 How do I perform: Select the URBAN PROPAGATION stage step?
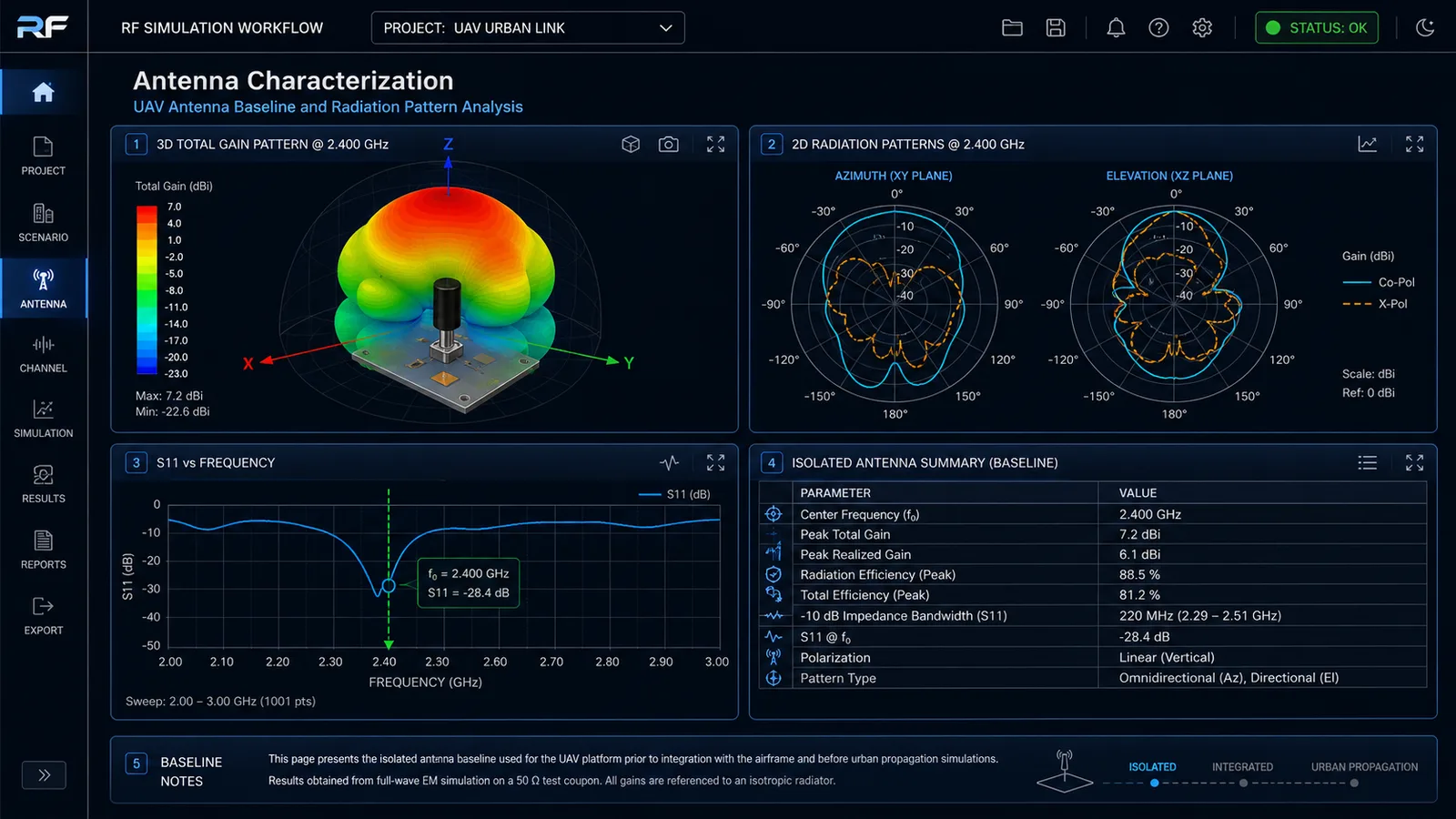click(1364, 773)
